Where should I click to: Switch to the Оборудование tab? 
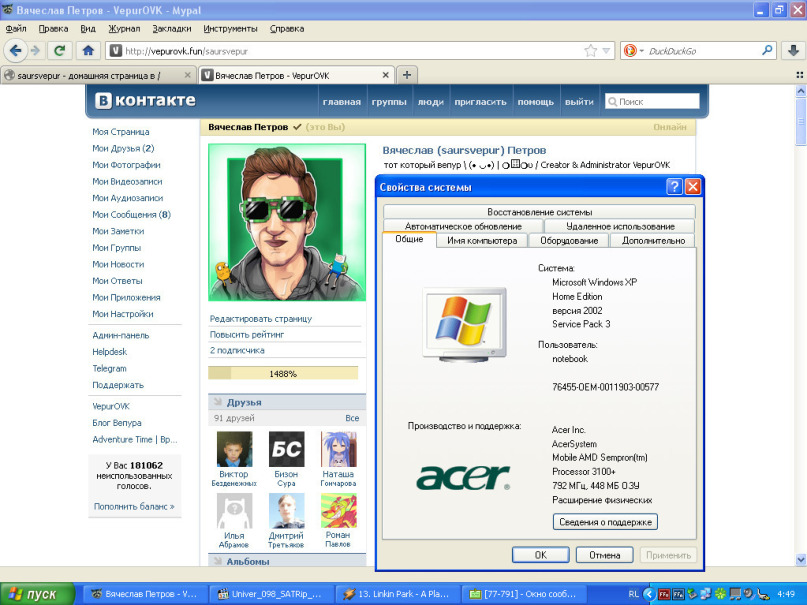point(569,241)
